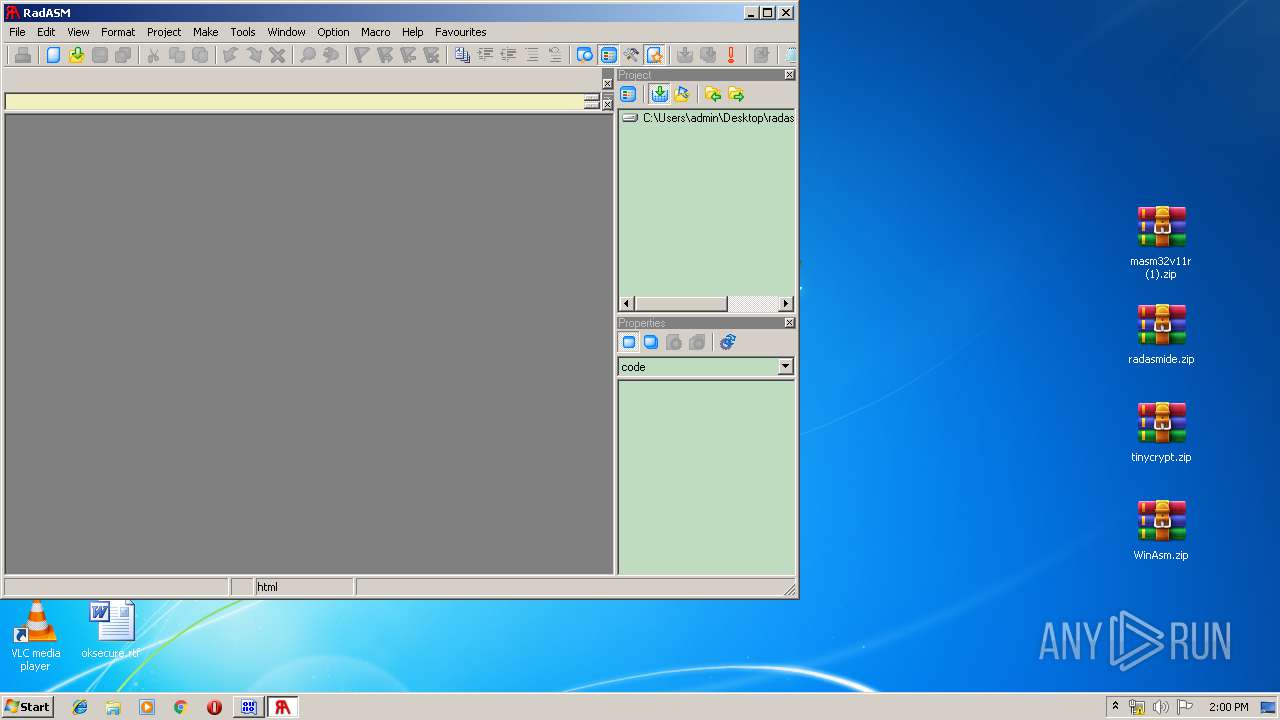
Task: Click the Outdent lines toolbar icon
Action: click(x=508, y=55)
